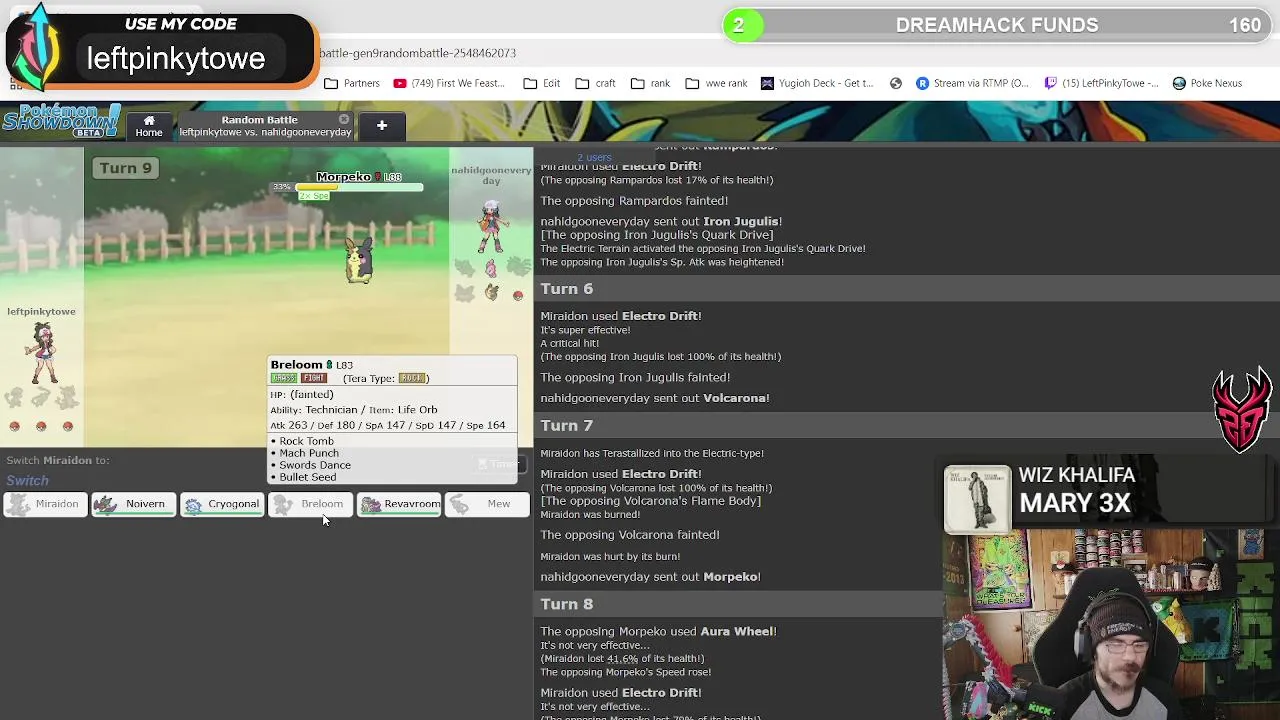Screen dimensions: 1280x720
Task: Click the DreamHack Funds progress bar
Action: pos(997,25)
